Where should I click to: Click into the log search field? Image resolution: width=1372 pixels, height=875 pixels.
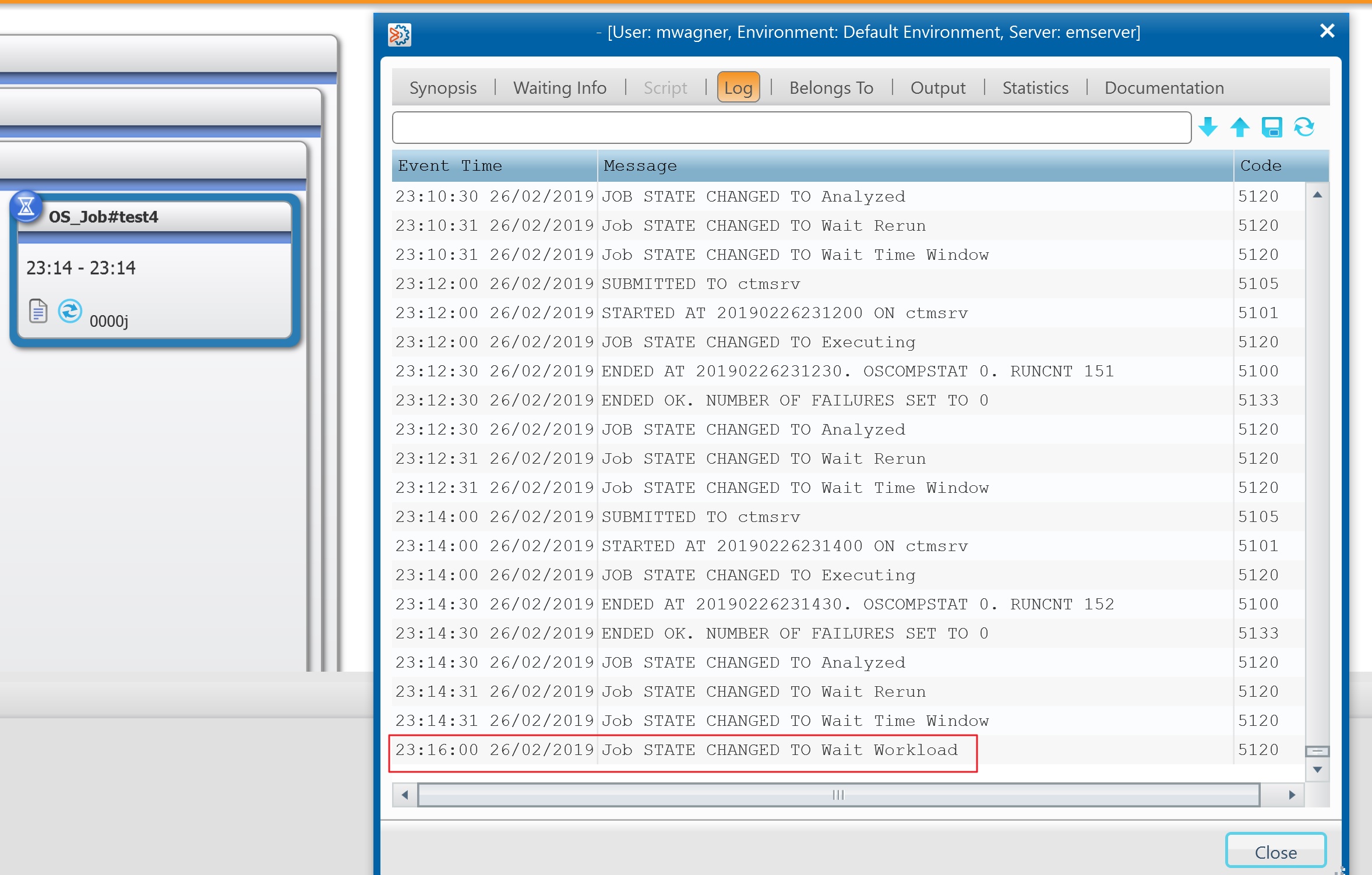(x=791, y=128)
